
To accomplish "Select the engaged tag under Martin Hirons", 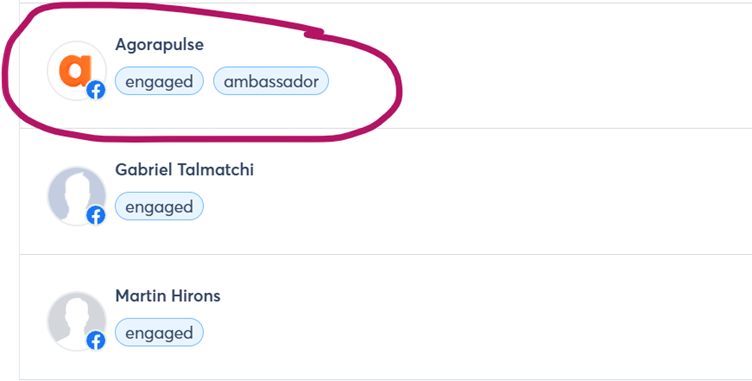I will pyautogui.click(x=159, y=333).
